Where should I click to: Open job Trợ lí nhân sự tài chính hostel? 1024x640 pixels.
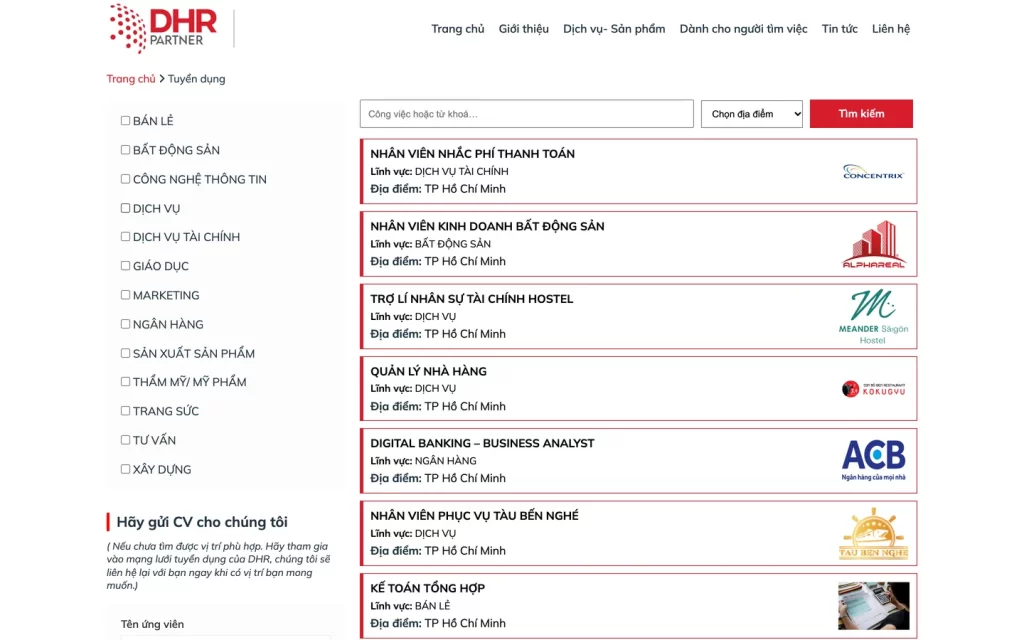pos(472,298)
